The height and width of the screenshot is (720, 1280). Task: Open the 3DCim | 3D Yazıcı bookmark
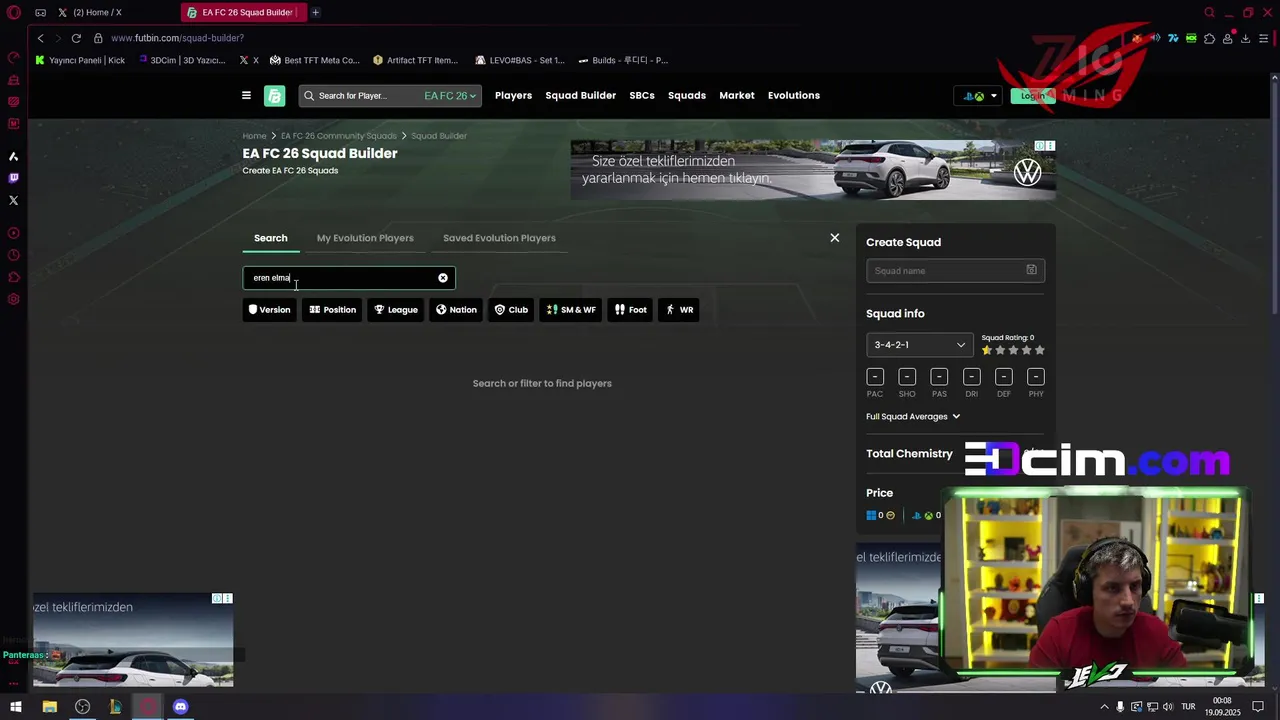[x=182, y=60]
